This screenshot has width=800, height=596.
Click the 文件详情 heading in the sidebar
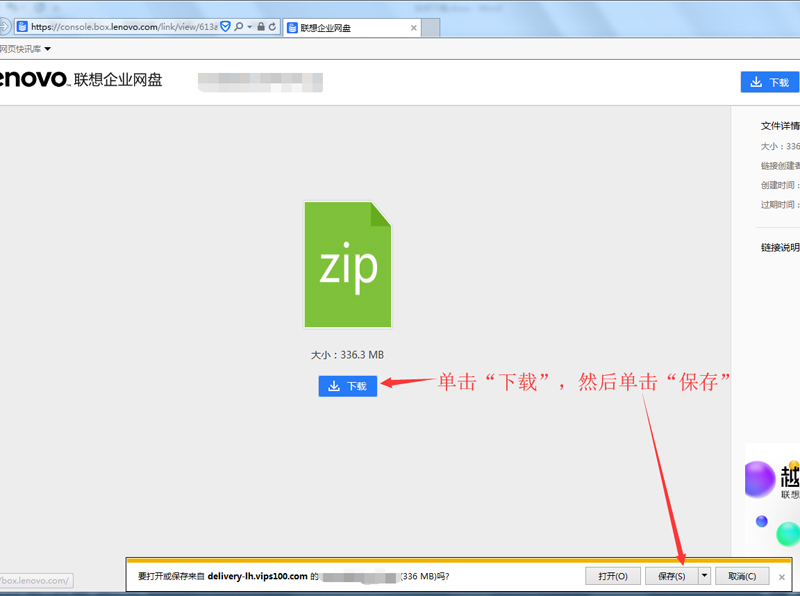tap(780, 126)
